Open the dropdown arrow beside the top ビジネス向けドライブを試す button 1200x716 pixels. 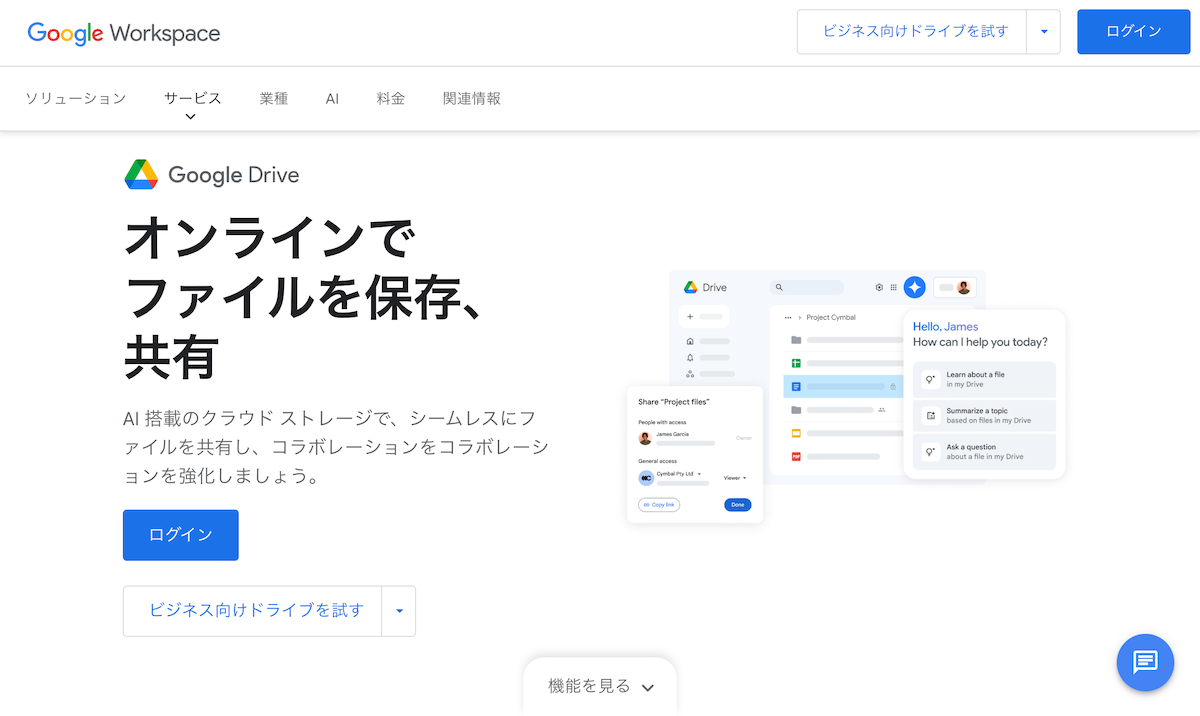(x=1044, y=32)
